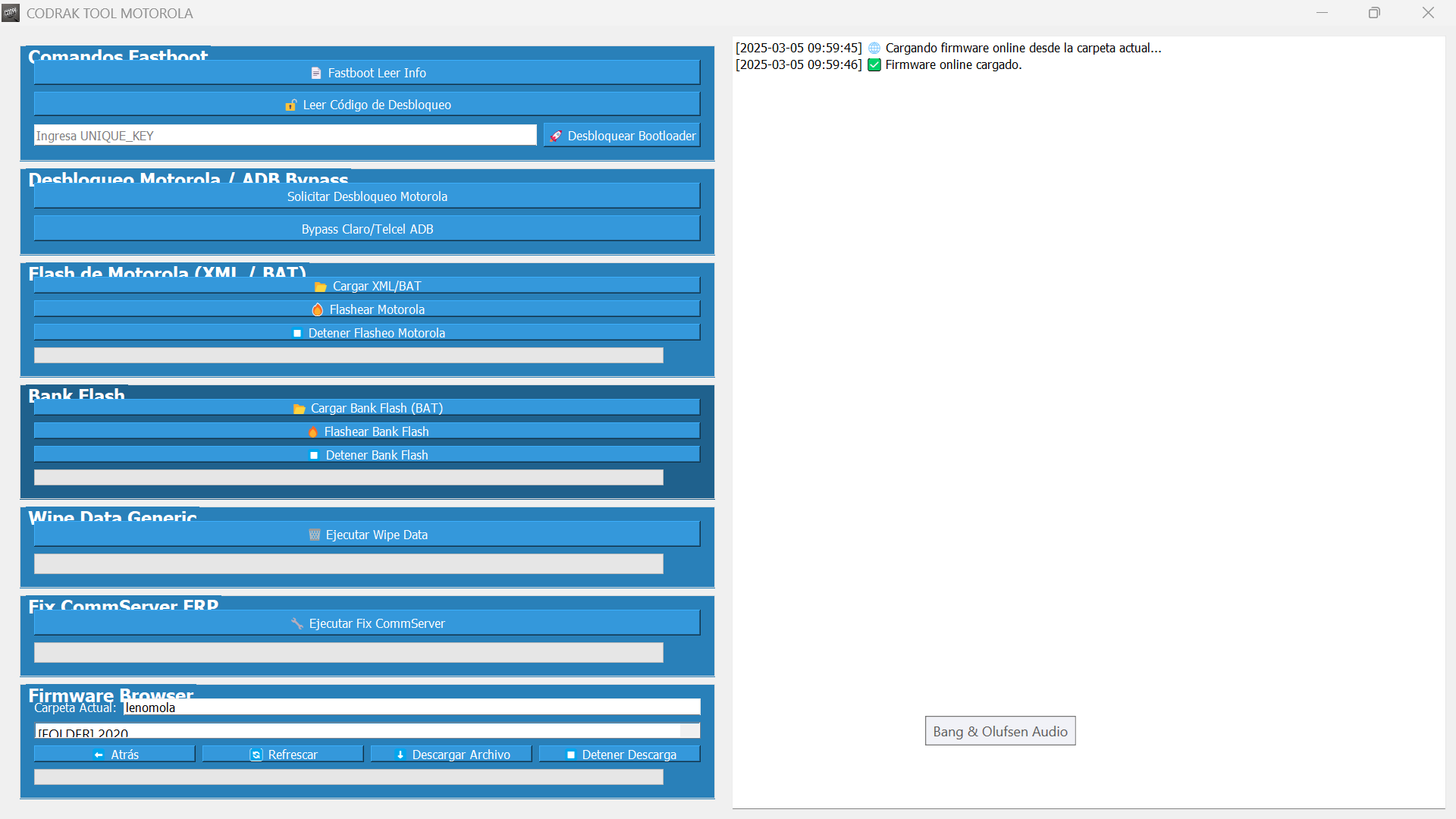Focus the Ingresa UNIQUE_KEY input field
Viewport: 1456px width, 819px height.
click(285, 136)
